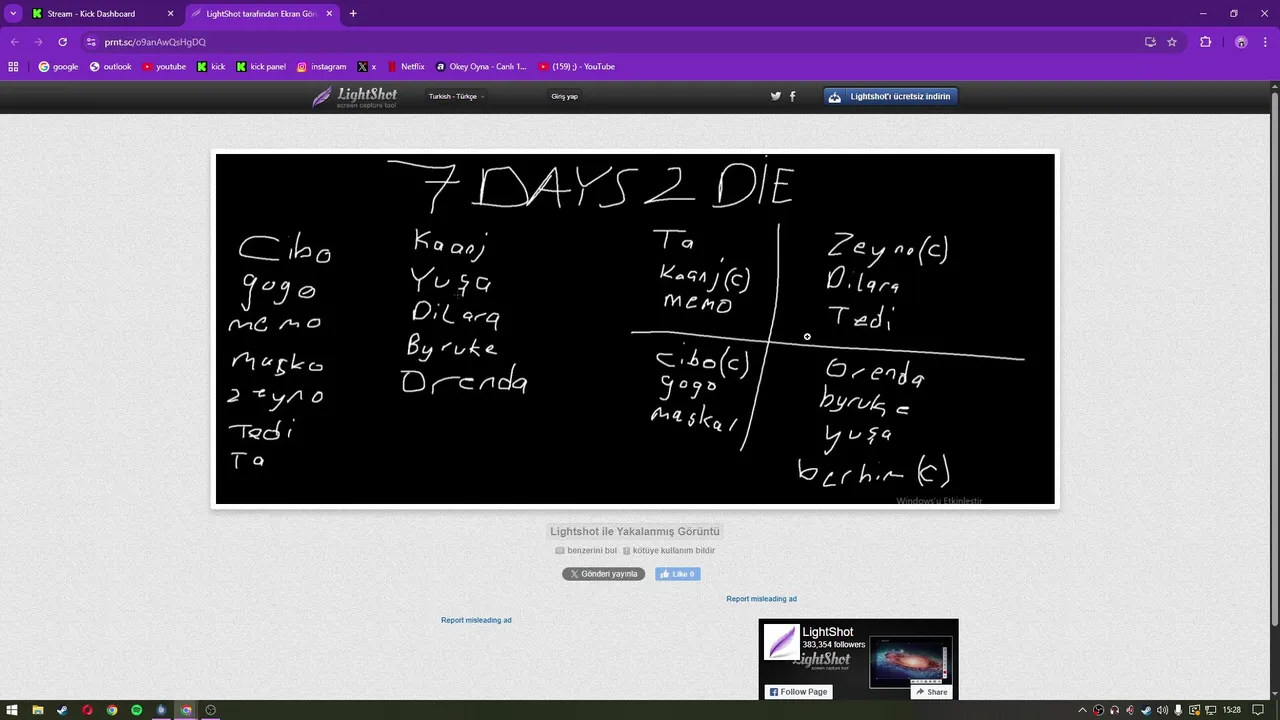The height and width of the screenshot is (720, 1280).
Task: Show hidden system tray icons
Action: [1082, 710]
